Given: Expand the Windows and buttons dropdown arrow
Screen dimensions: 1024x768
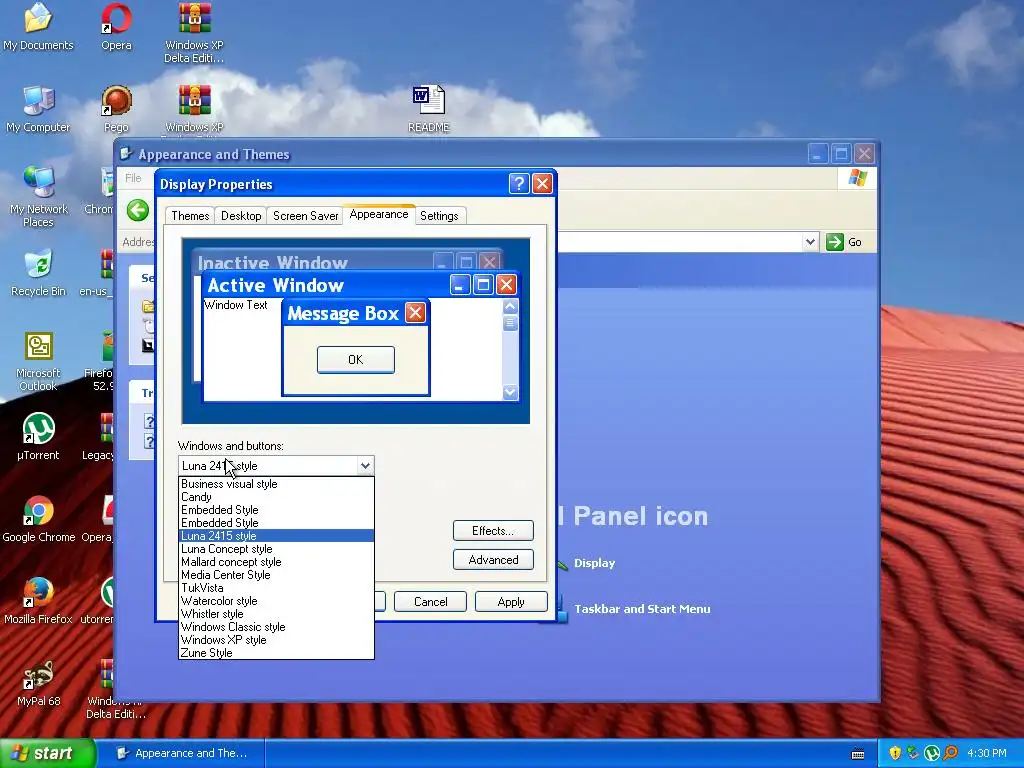Looking at the screenshot, I should [x=365, y=466].
